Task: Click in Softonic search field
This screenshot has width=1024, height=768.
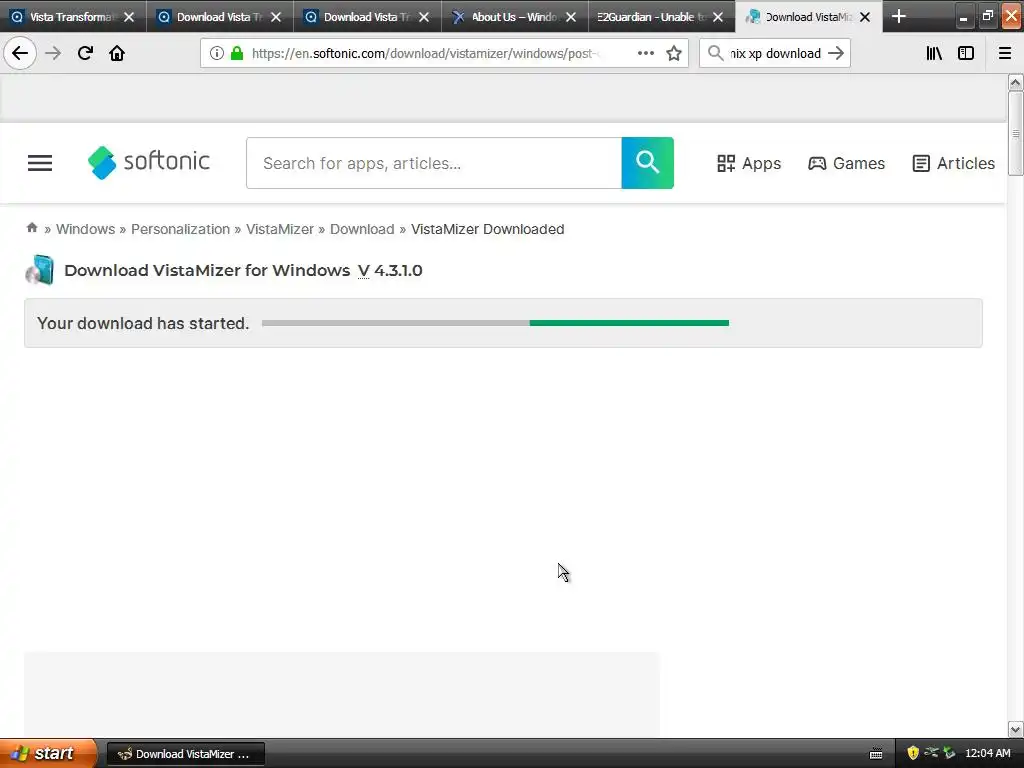Action: pos(434,163)
